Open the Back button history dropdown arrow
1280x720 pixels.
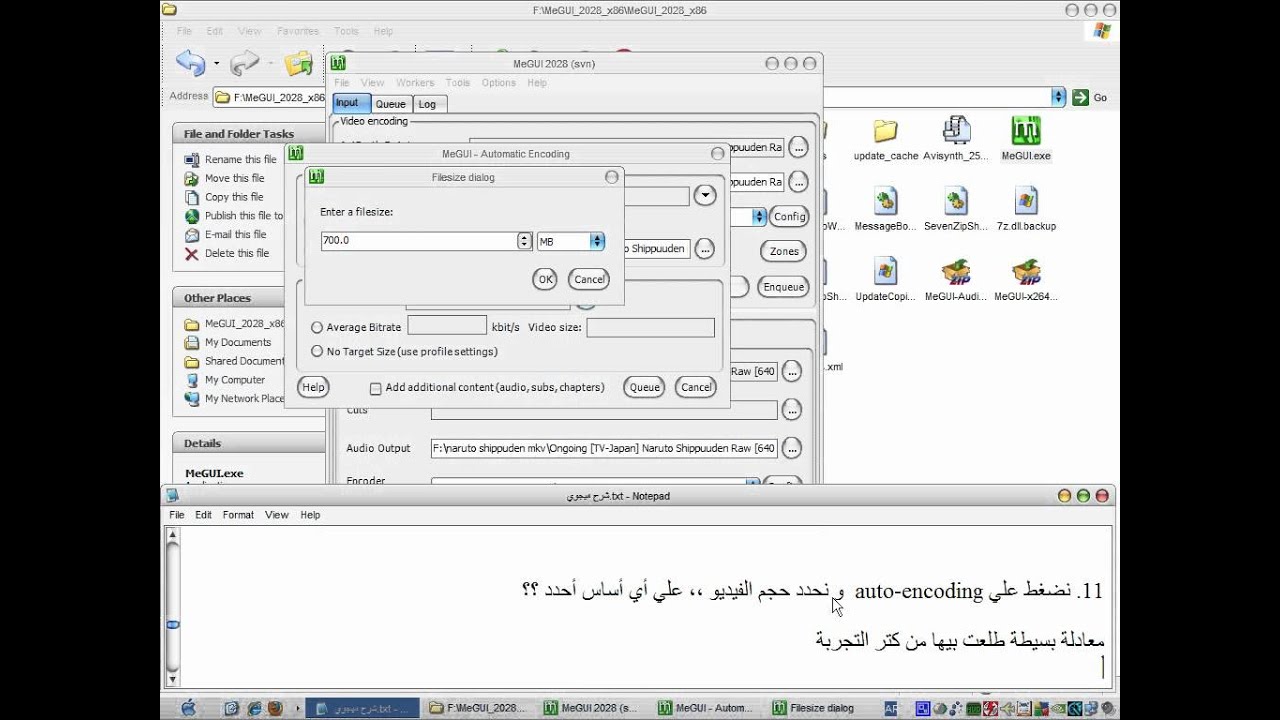tap(216, 64)
